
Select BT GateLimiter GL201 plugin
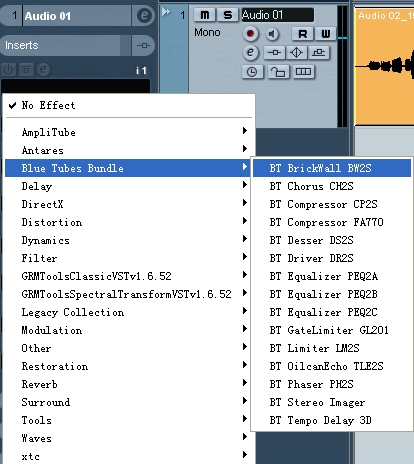pos(332,330)
